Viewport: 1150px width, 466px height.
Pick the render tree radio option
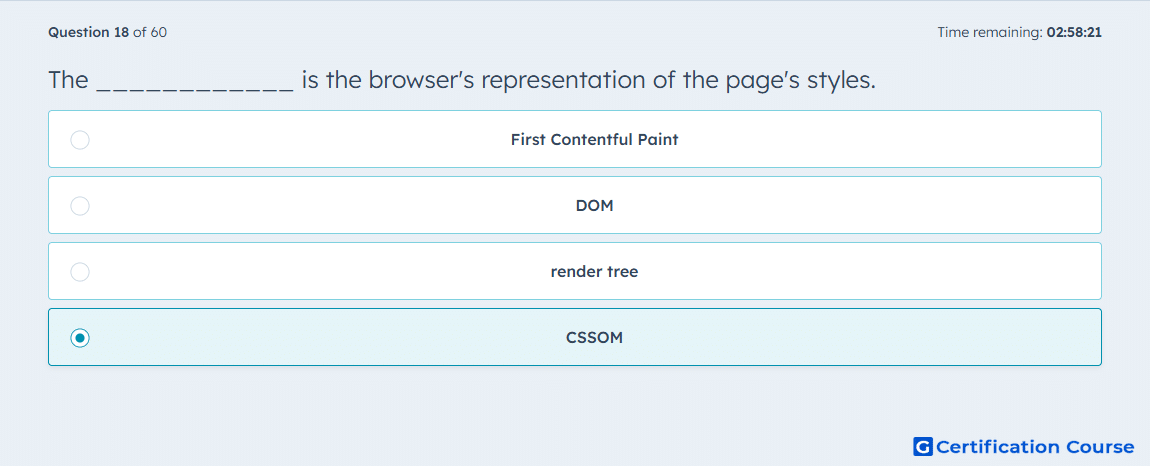(80, 272)
